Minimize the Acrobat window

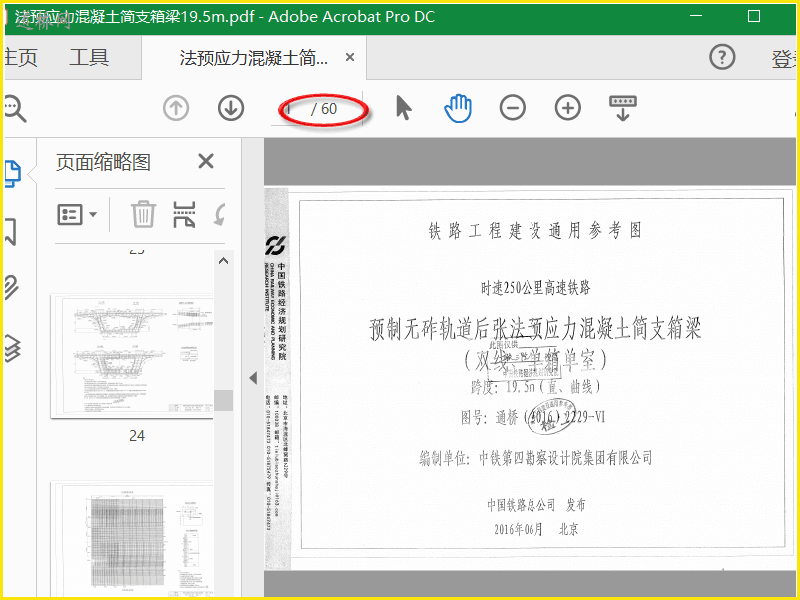[x=696, y=16]
